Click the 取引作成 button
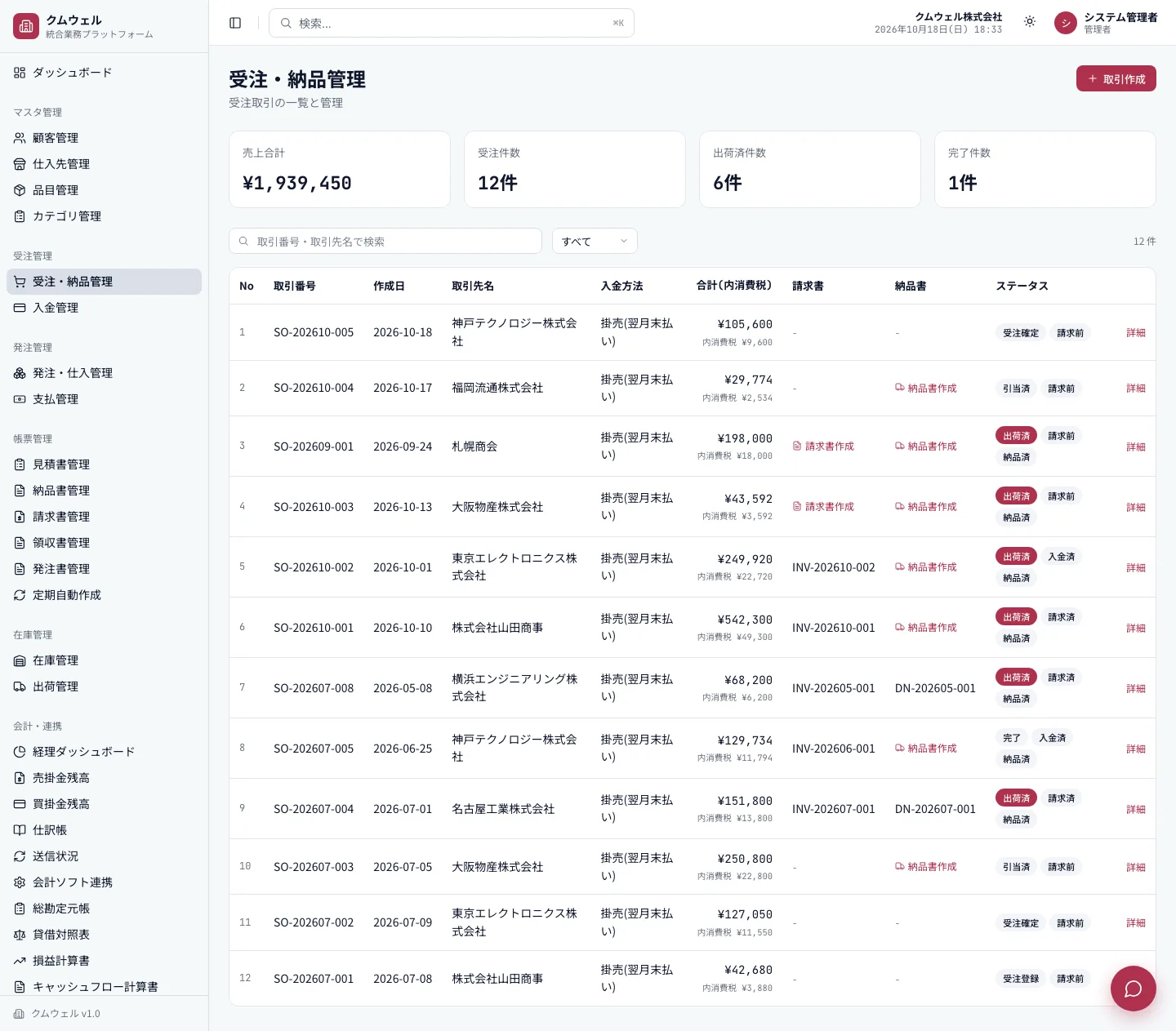Viewport: 1176px width, 1031px height. (1116, 78)
